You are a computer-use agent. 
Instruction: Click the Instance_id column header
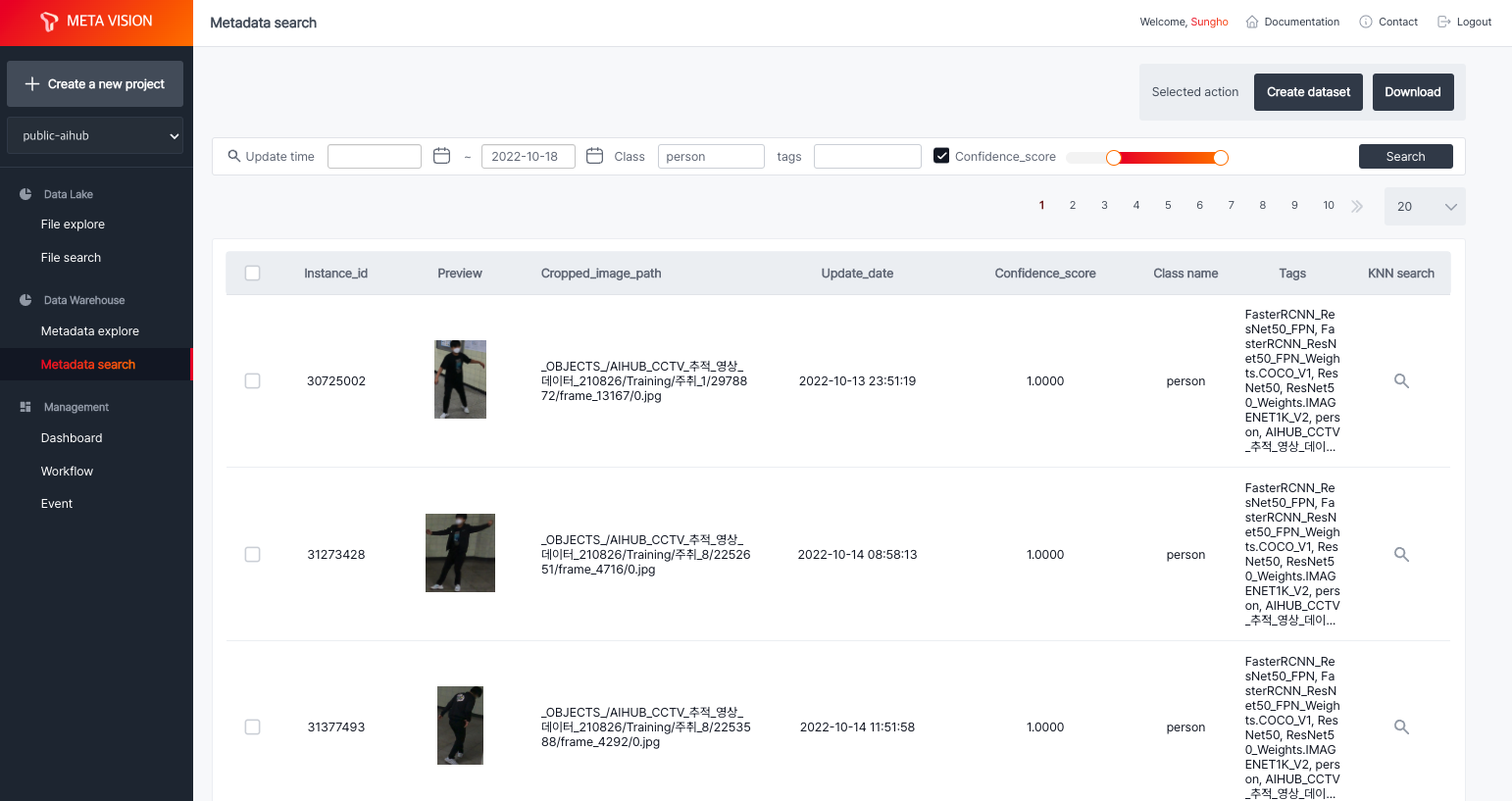click(335, 274)
